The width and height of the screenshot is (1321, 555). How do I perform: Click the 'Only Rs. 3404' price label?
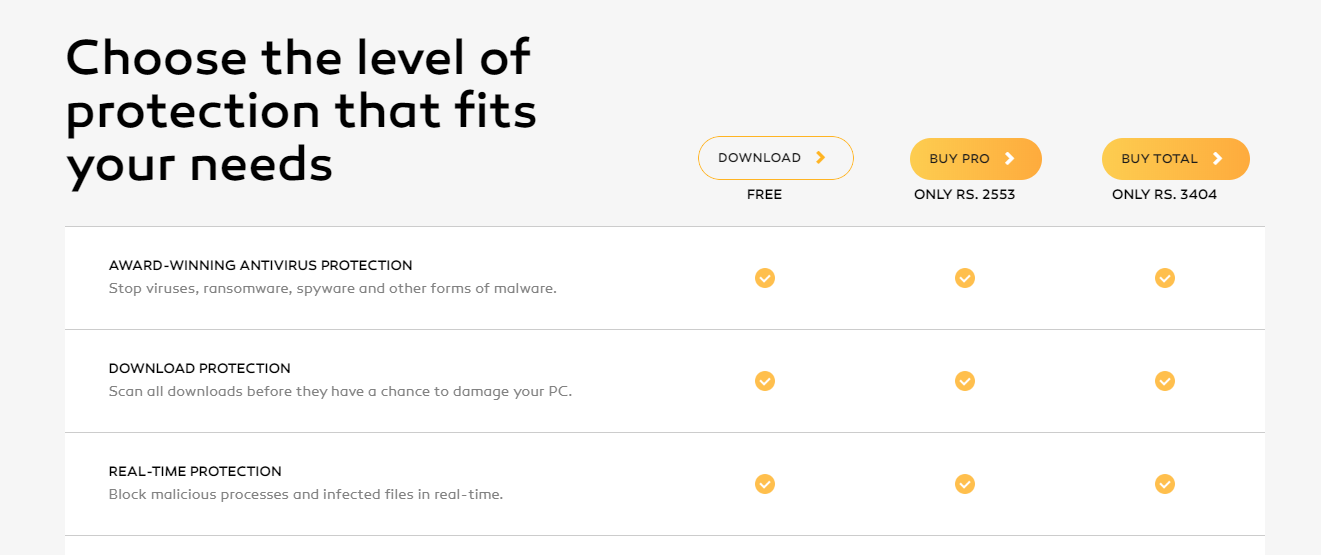click(x=1164, y=195)
